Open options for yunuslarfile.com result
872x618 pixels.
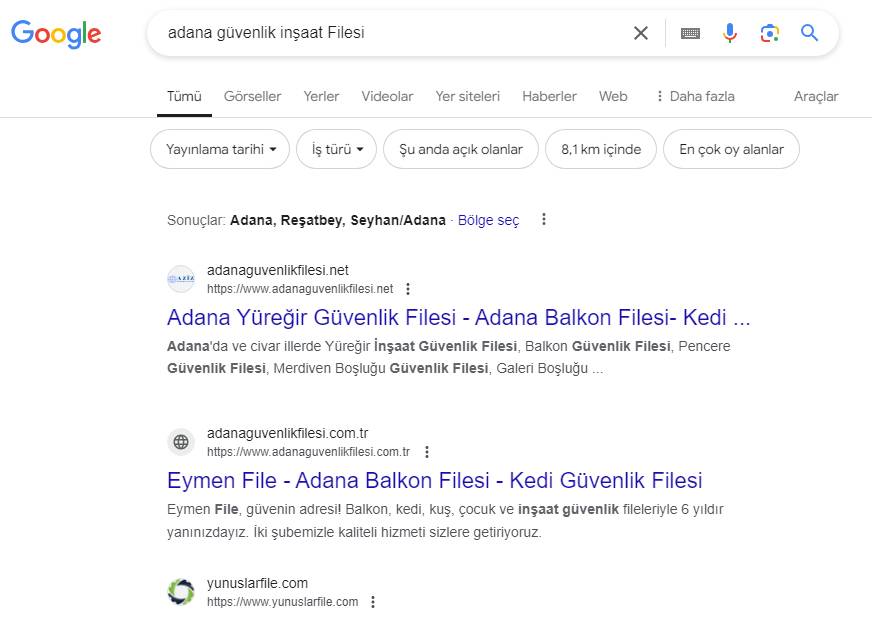tap(373, 602)
